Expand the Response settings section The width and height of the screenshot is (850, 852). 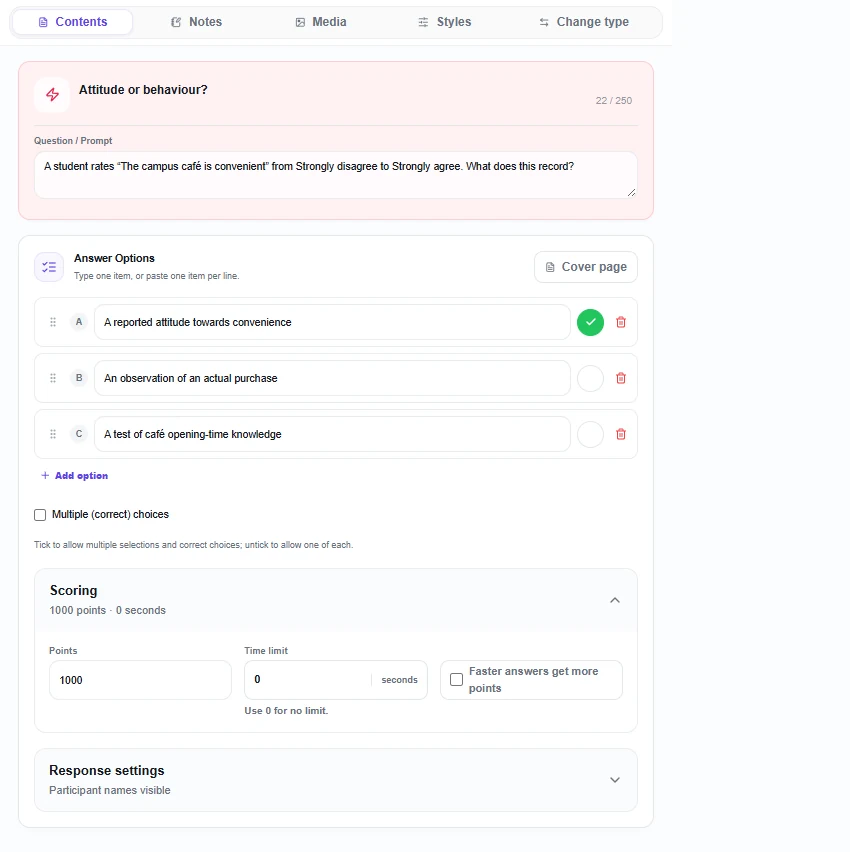336,780
